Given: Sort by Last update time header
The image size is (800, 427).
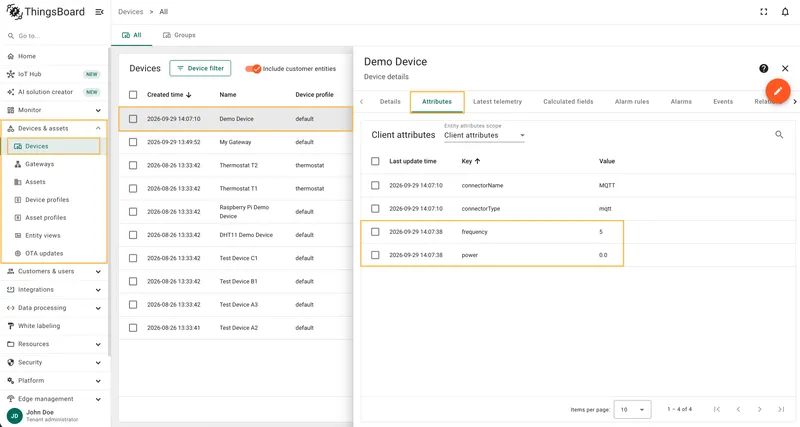Looking at the screenshot, I should tap(413, 161).
